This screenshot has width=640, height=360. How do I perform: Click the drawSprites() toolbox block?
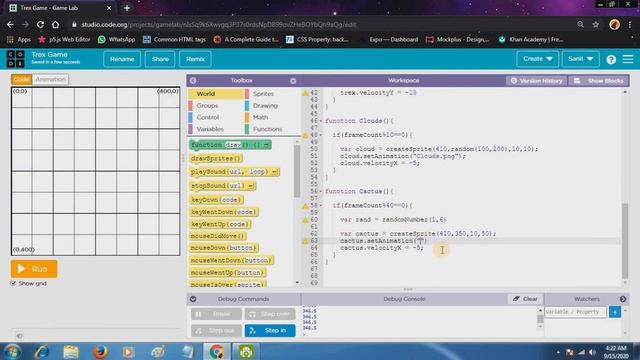(216, 159)
